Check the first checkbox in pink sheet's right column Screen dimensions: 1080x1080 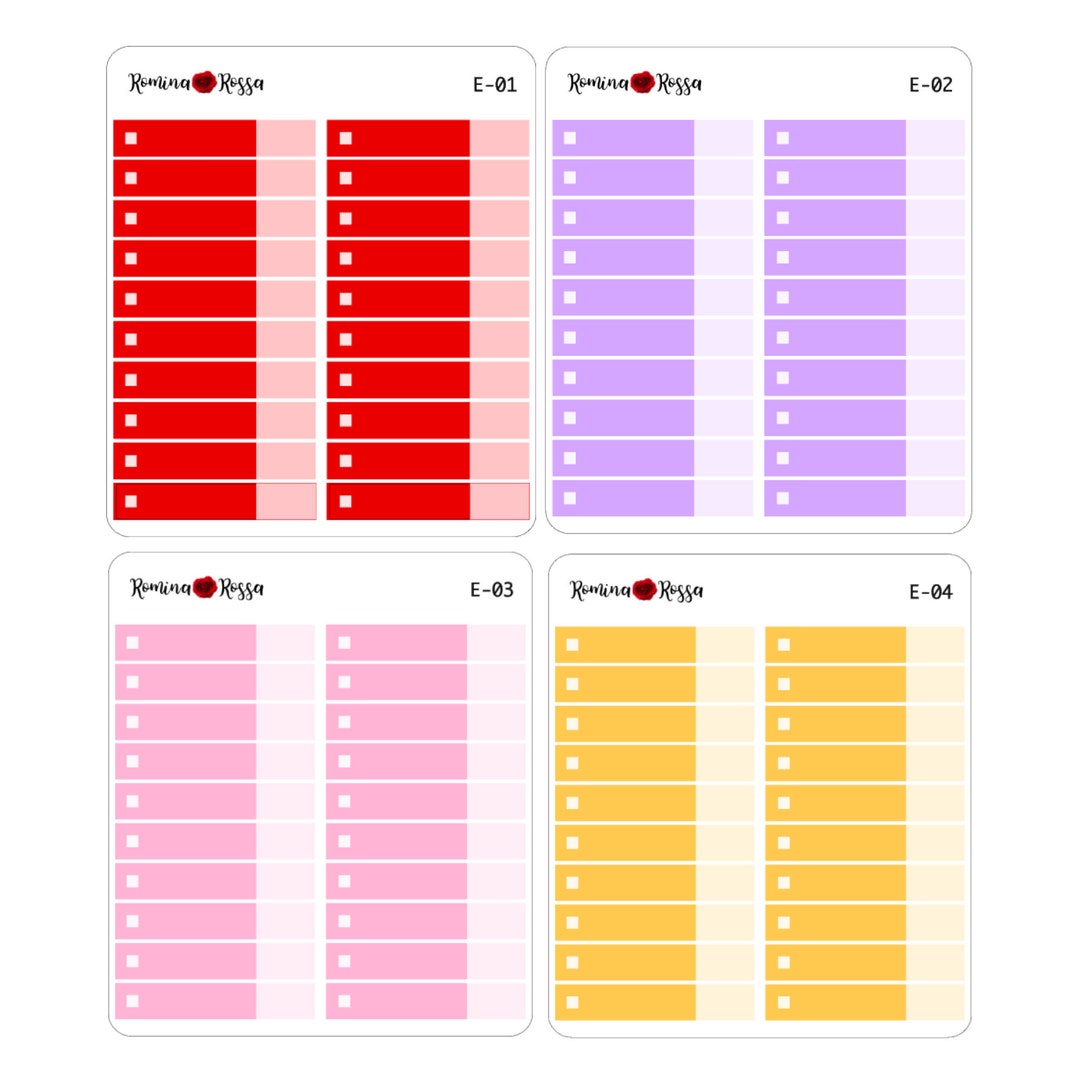click(345, 643)
